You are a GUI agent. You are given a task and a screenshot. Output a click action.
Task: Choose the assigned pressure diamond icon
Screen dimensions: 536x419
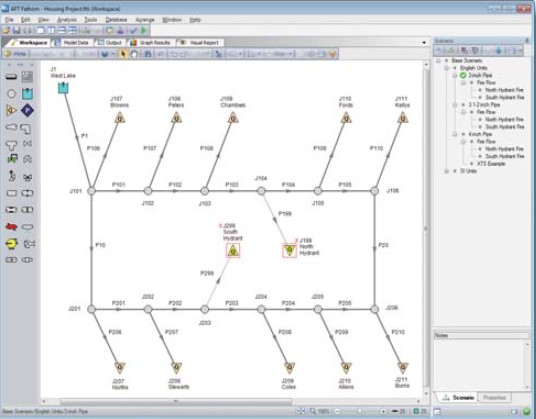27,110
